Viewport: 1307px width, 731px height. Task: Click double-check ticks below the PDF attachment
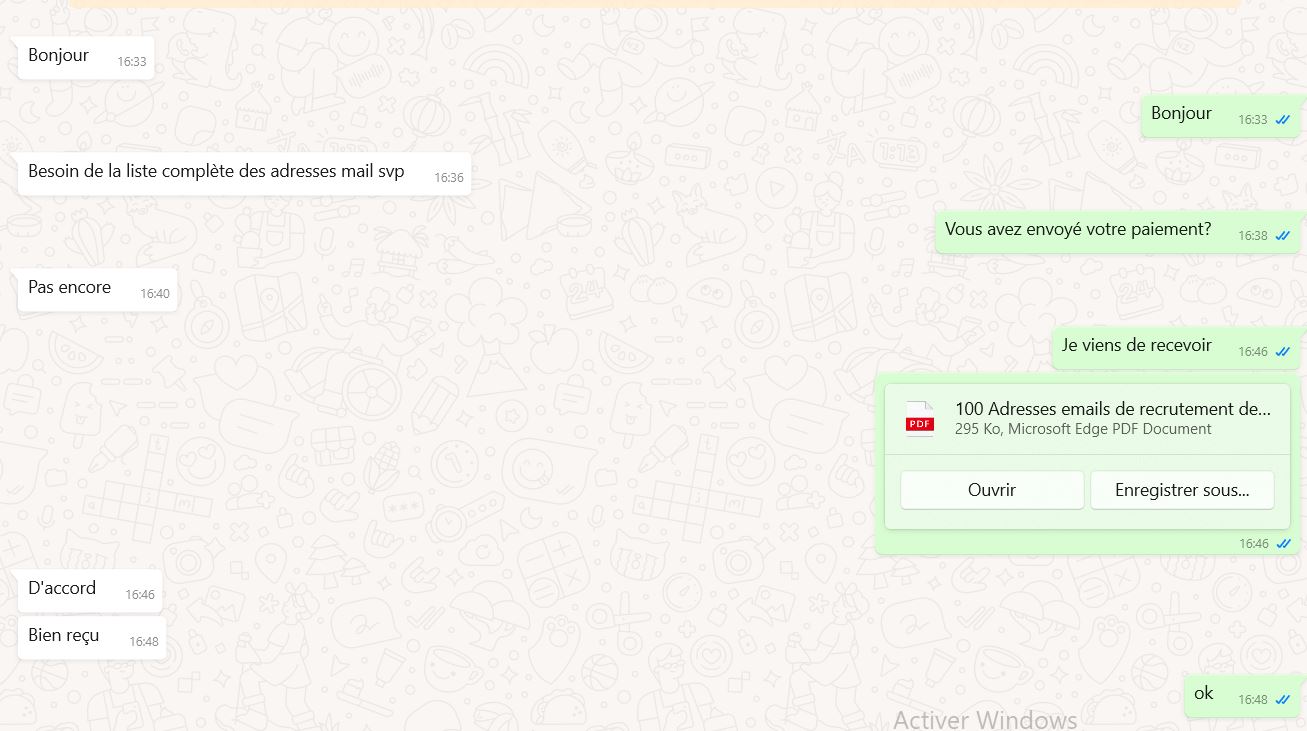click(x=1282, y=544)
